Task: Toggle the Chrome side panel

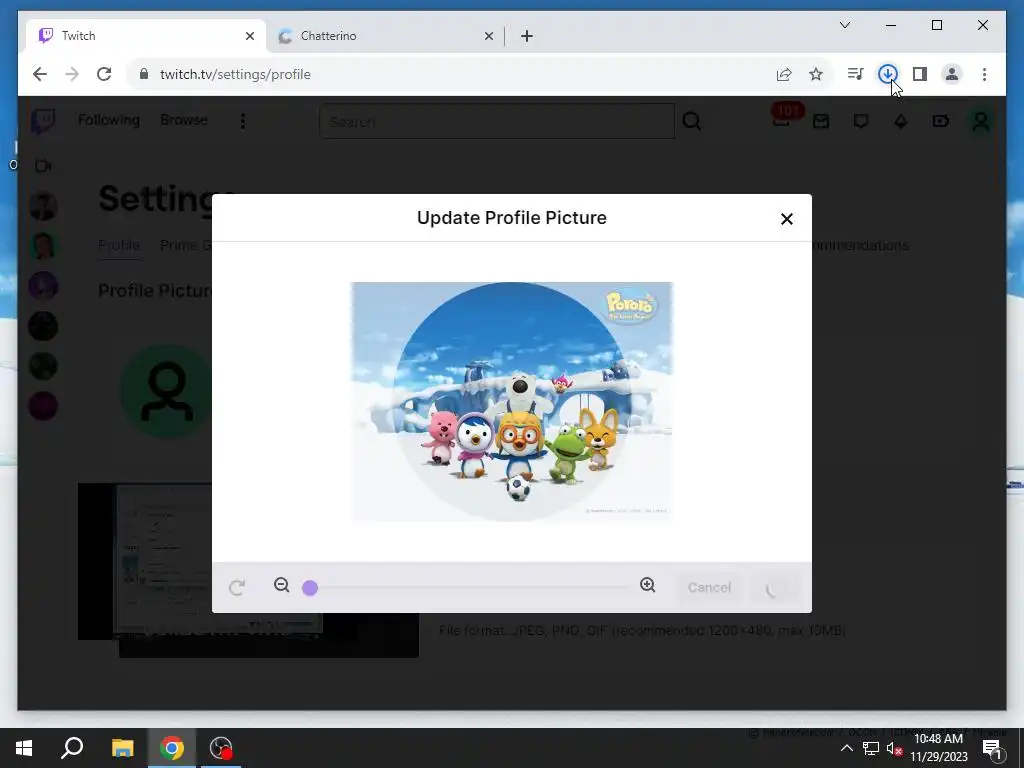Action: [x=920, y=74]
